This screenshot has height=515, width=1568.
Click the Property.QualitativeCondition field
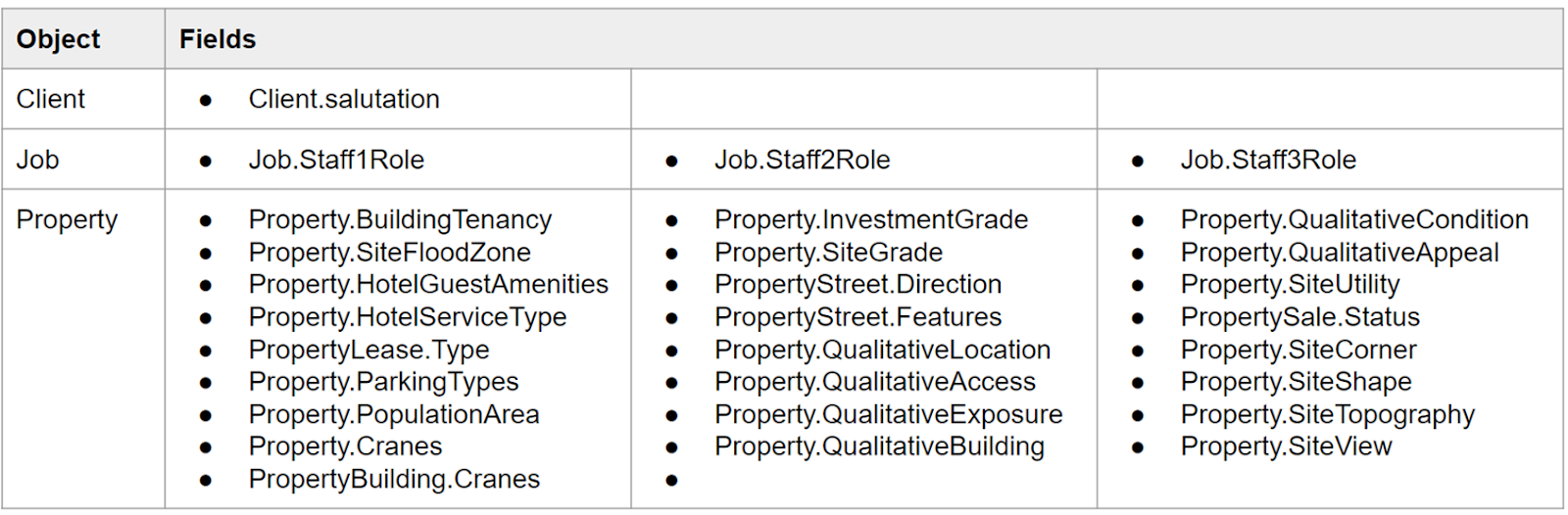tap(1354, 220)
